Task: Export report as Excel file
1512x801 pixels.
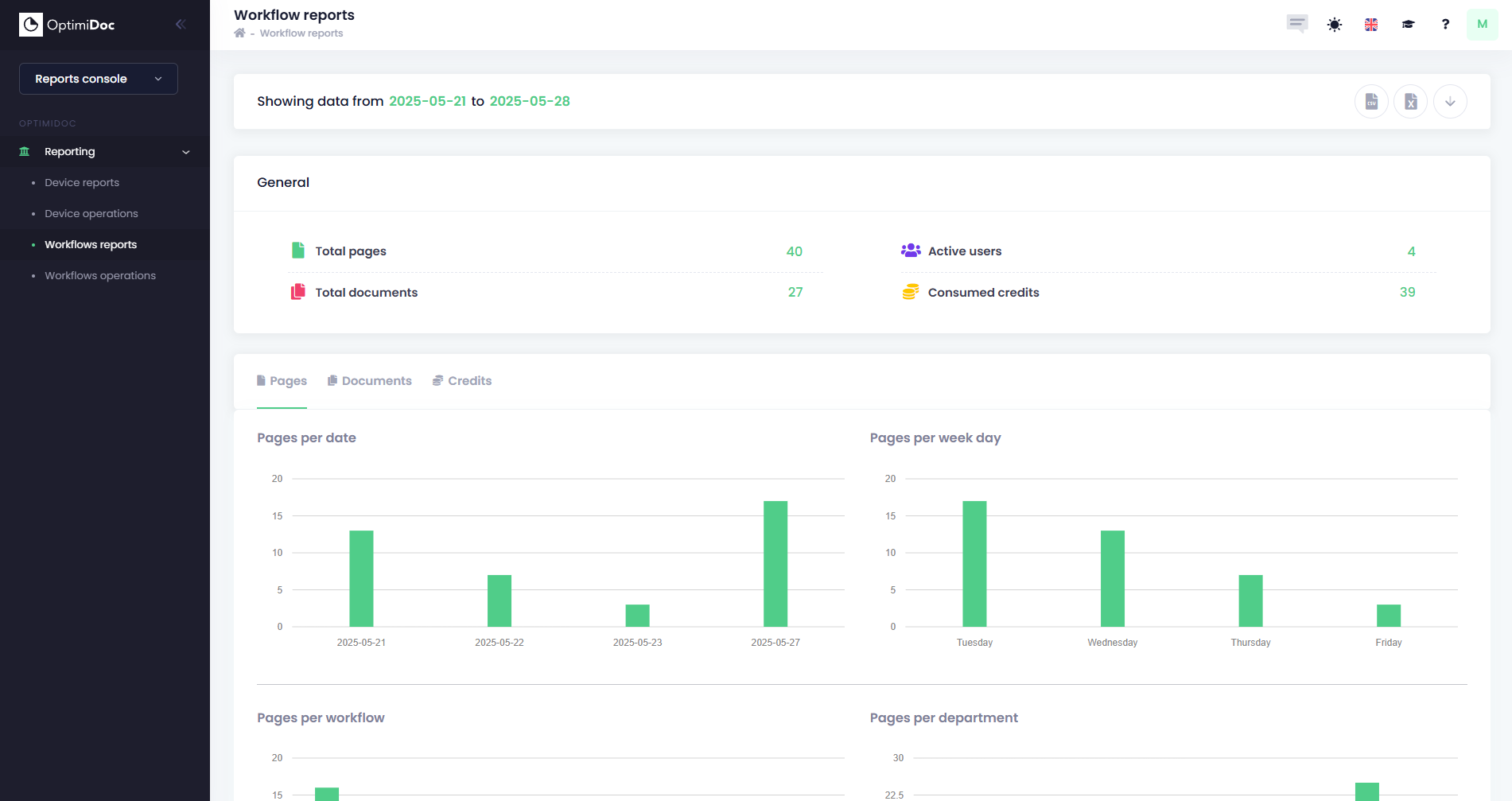Action: [1411, 102]
